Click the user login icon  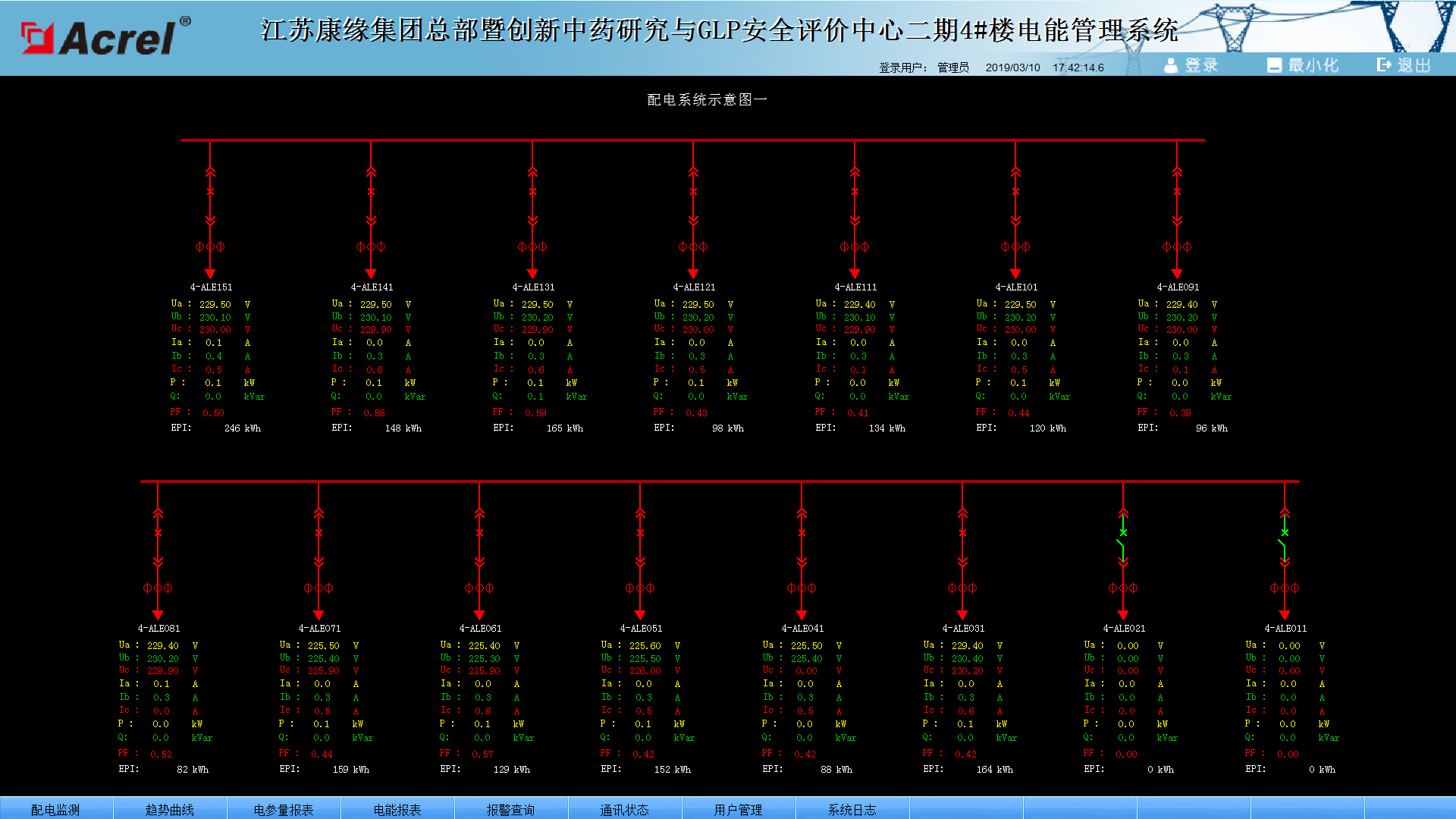pos(1171,65)
